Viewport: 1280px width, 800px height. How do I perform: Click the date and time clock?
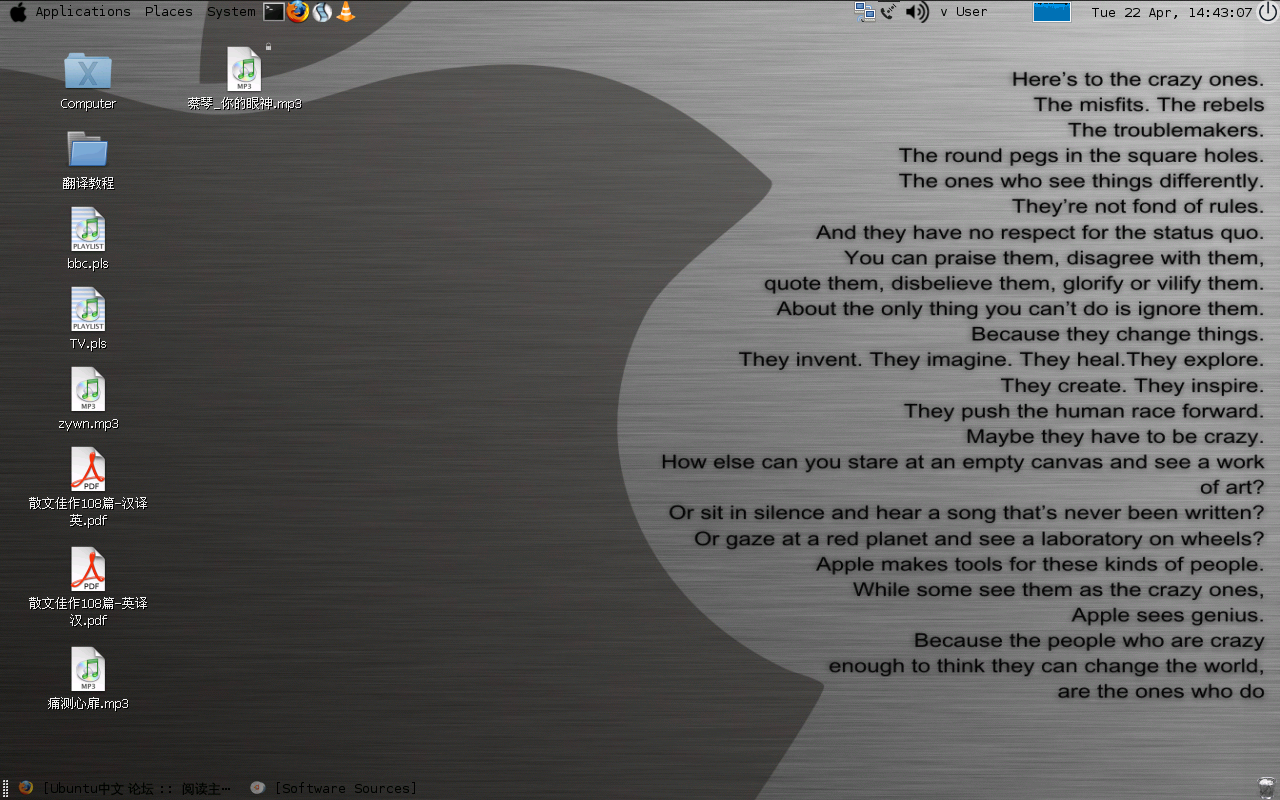1172,12
